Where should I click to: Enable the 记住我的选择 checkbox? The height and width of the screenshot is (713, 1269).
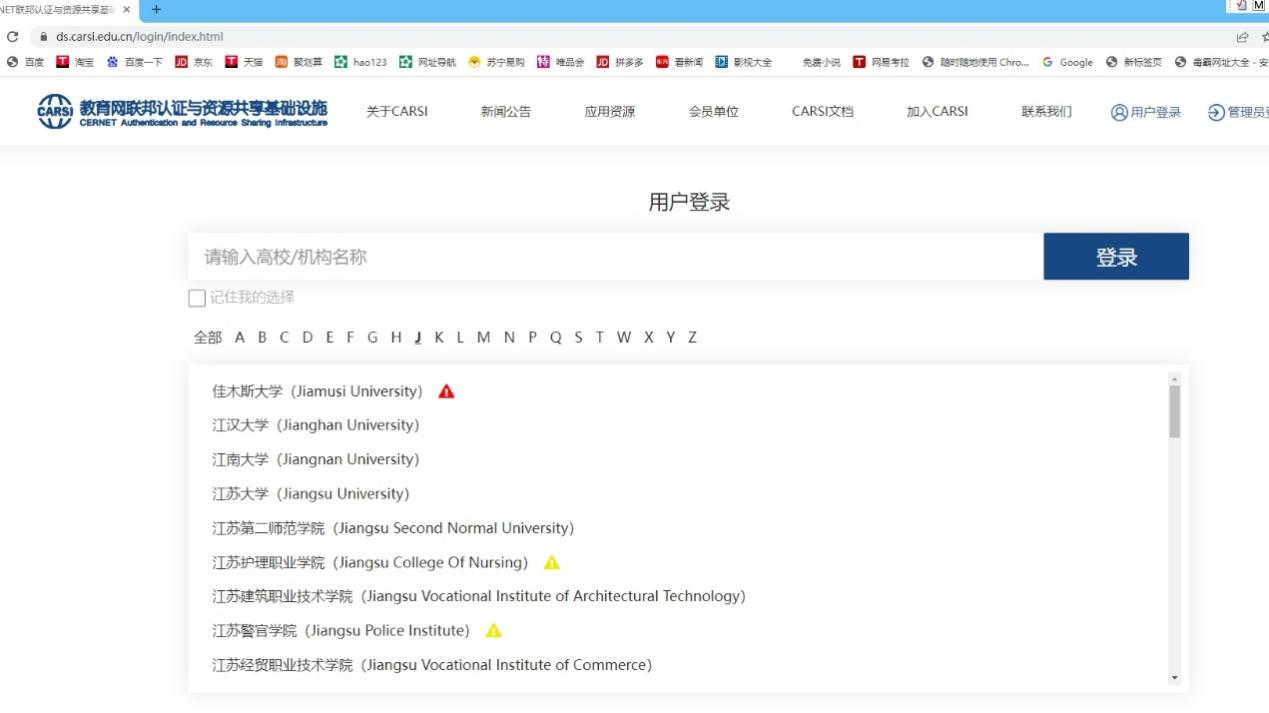(x=197, y=298)
